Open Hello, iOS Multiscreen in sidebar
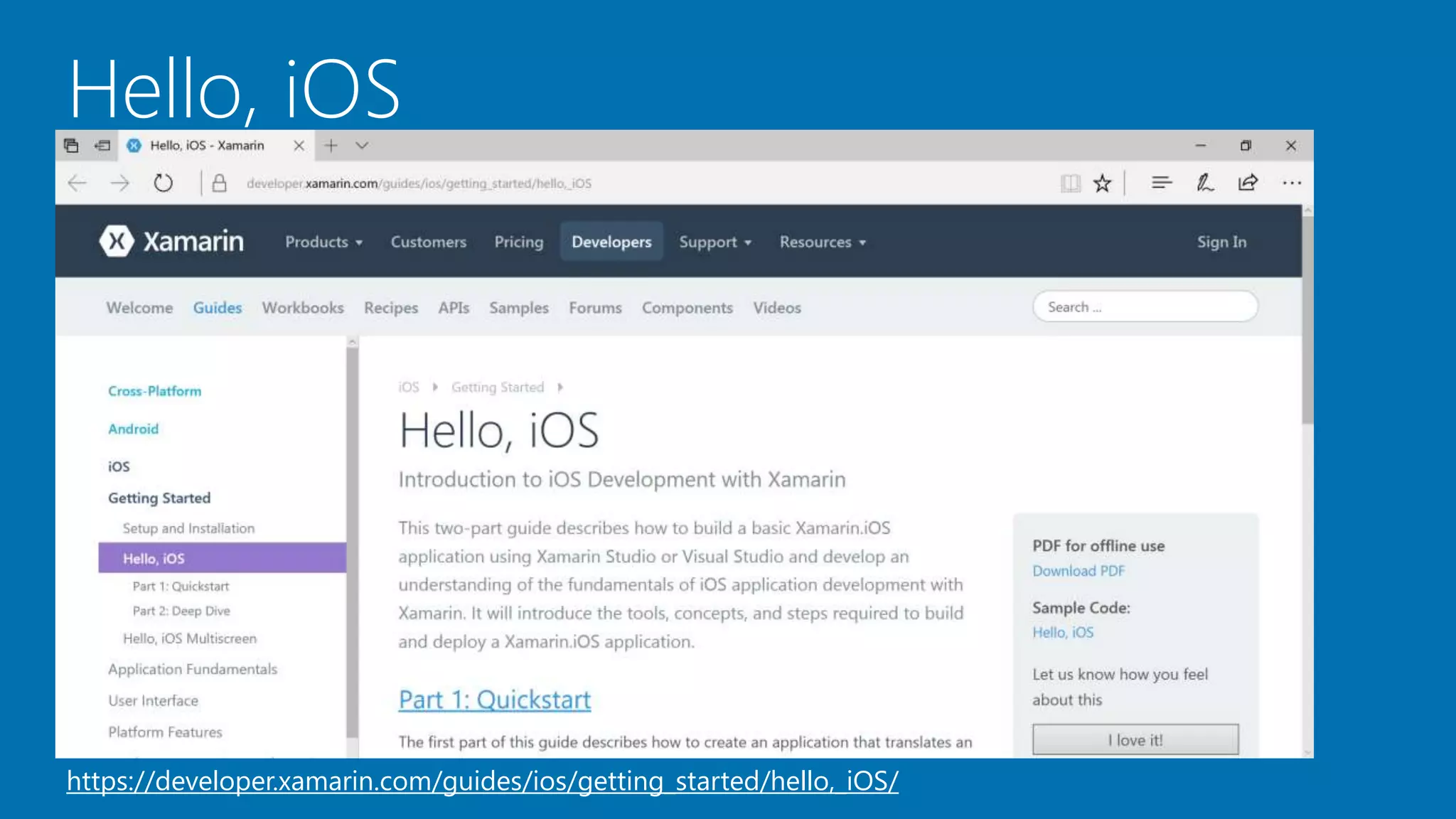1456x819 pixels. tap(190, 638)
